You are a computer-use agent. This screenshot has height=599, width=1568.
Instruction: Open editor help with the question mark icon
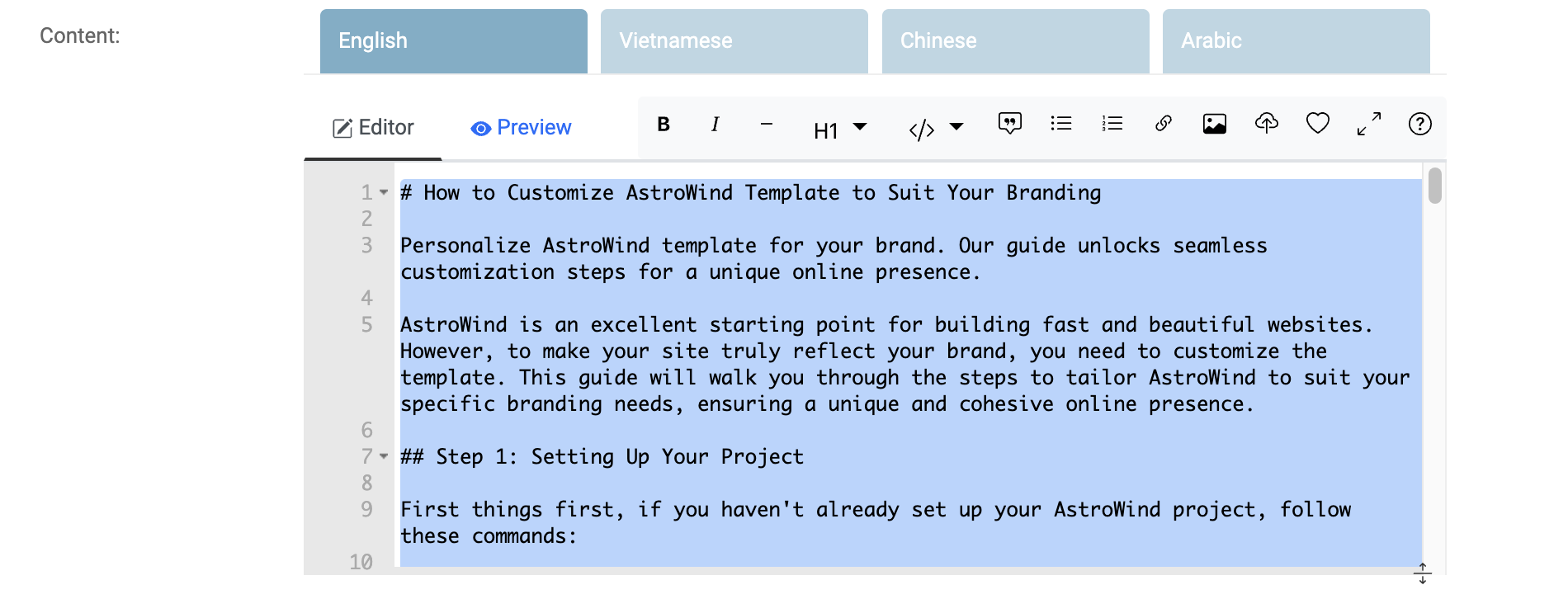tap(1420, 124)
